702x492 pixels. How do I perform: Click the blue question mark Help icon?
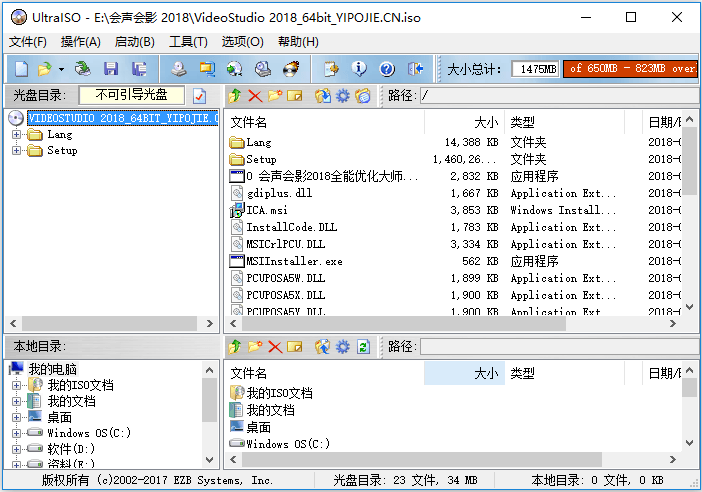[x=387, y=69]
